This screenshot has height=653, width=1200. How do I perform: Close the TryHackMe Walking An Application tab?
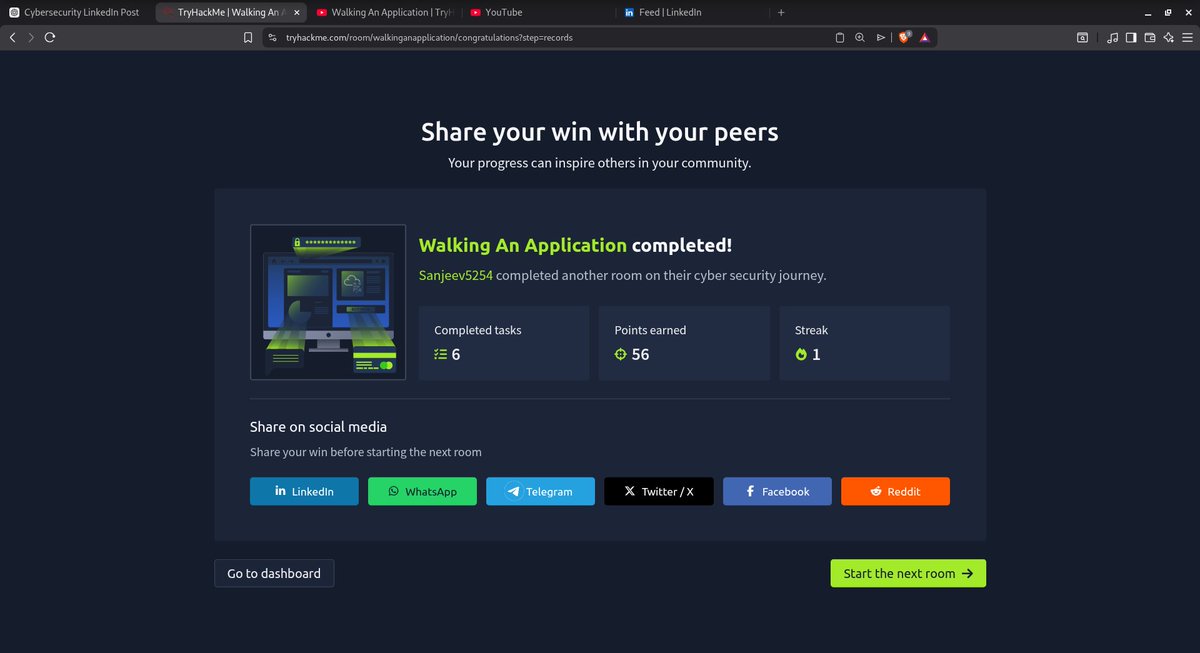(295, 13)
